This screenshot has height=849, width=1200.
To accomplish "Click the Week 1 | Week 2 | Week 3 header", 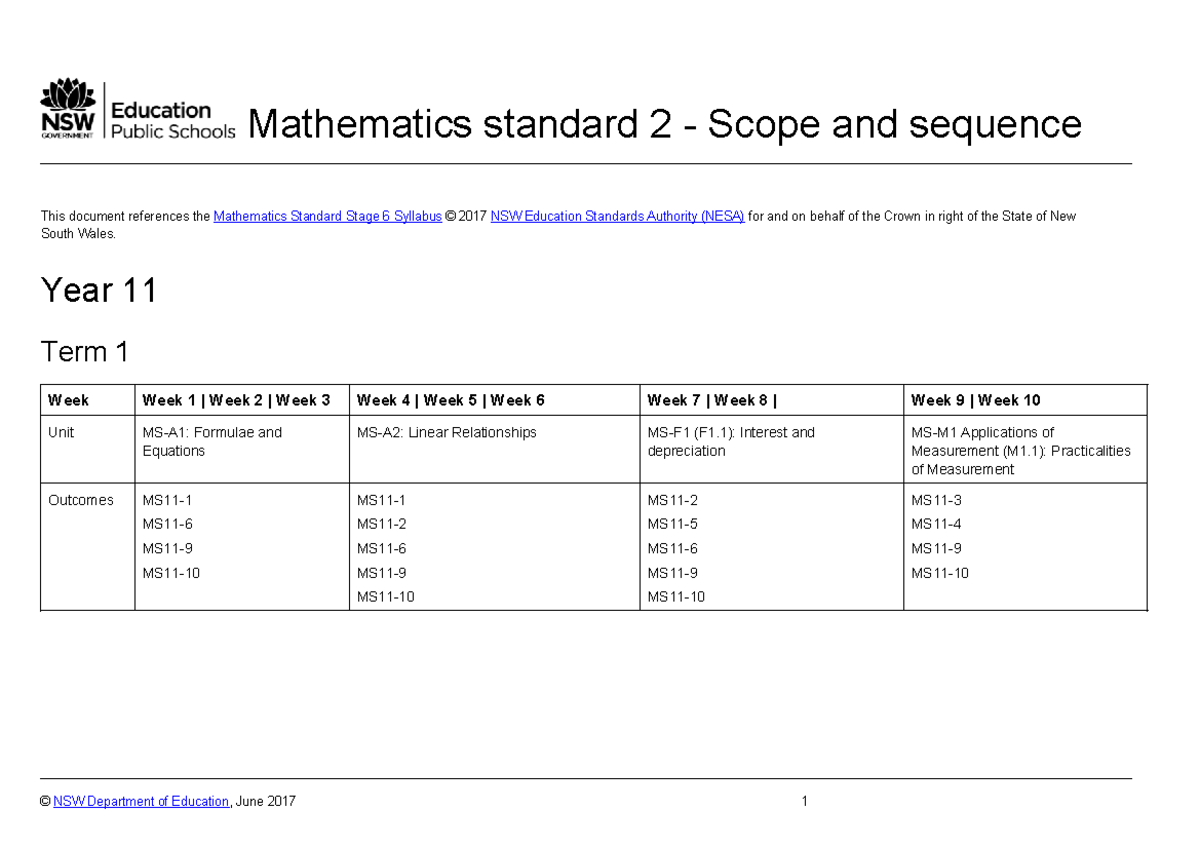I will (x=236, y=399).
